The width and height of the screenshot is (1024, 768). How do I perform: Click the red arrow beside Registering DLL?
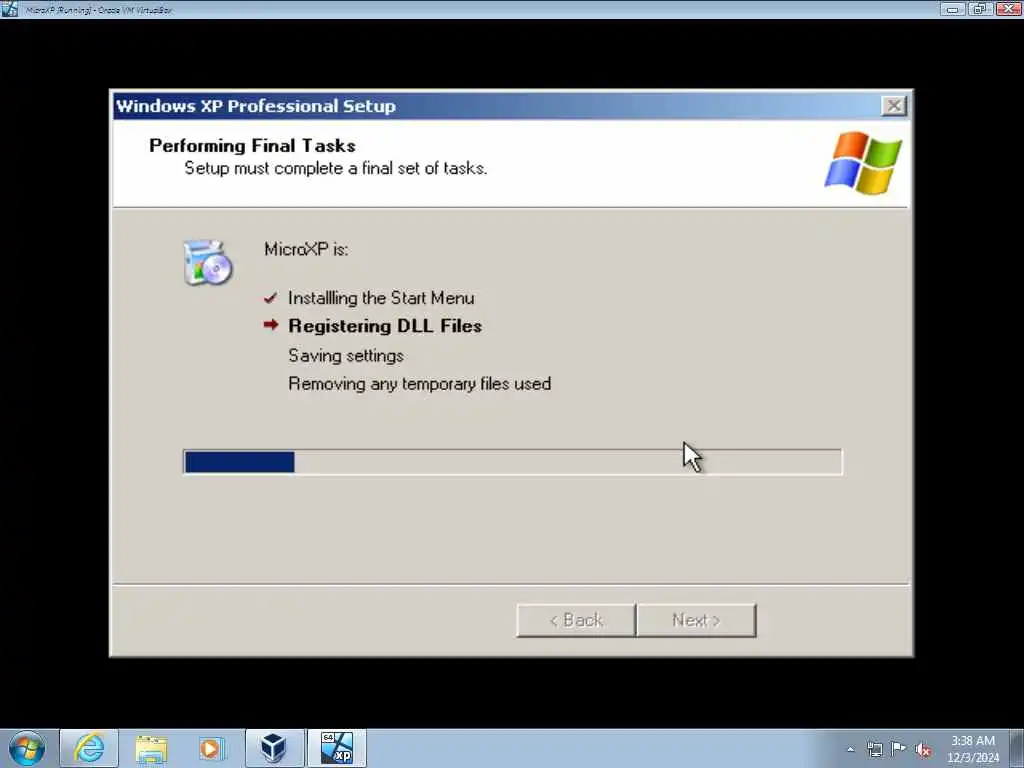click(271, 325)
